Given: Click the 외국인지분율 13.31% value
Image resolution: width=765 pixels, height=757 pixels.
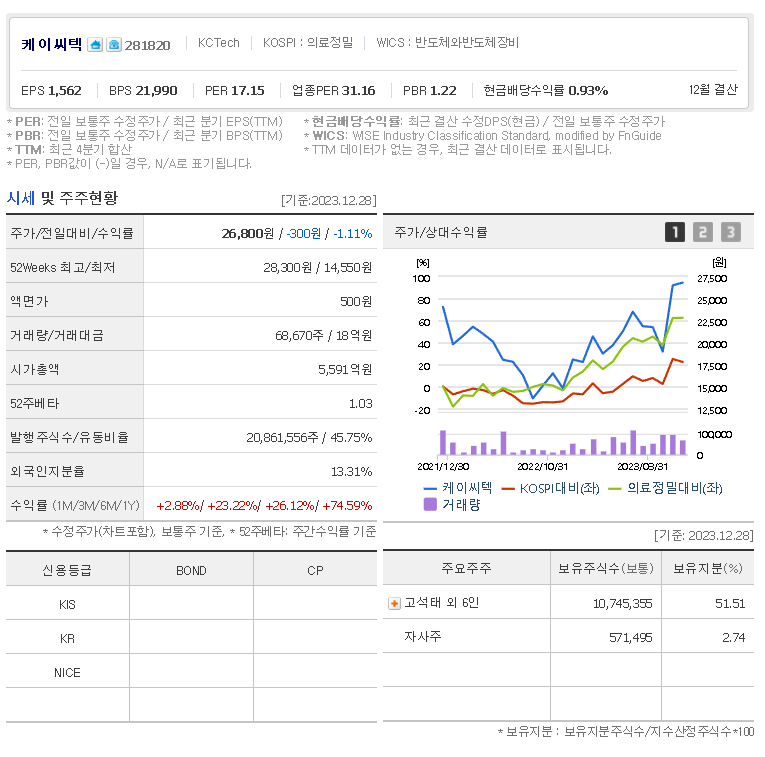Looking at the screenshot, I should point(352,472).
